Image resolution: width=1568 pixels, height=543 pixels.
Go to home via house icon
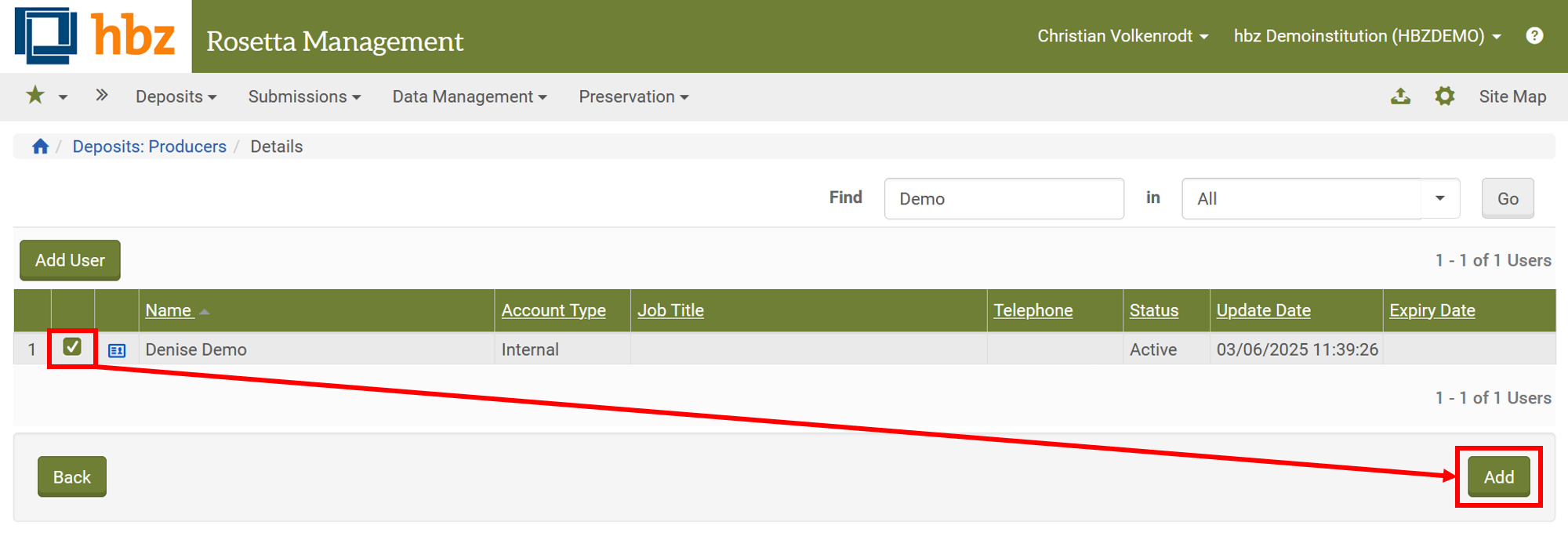click(40, 147)
